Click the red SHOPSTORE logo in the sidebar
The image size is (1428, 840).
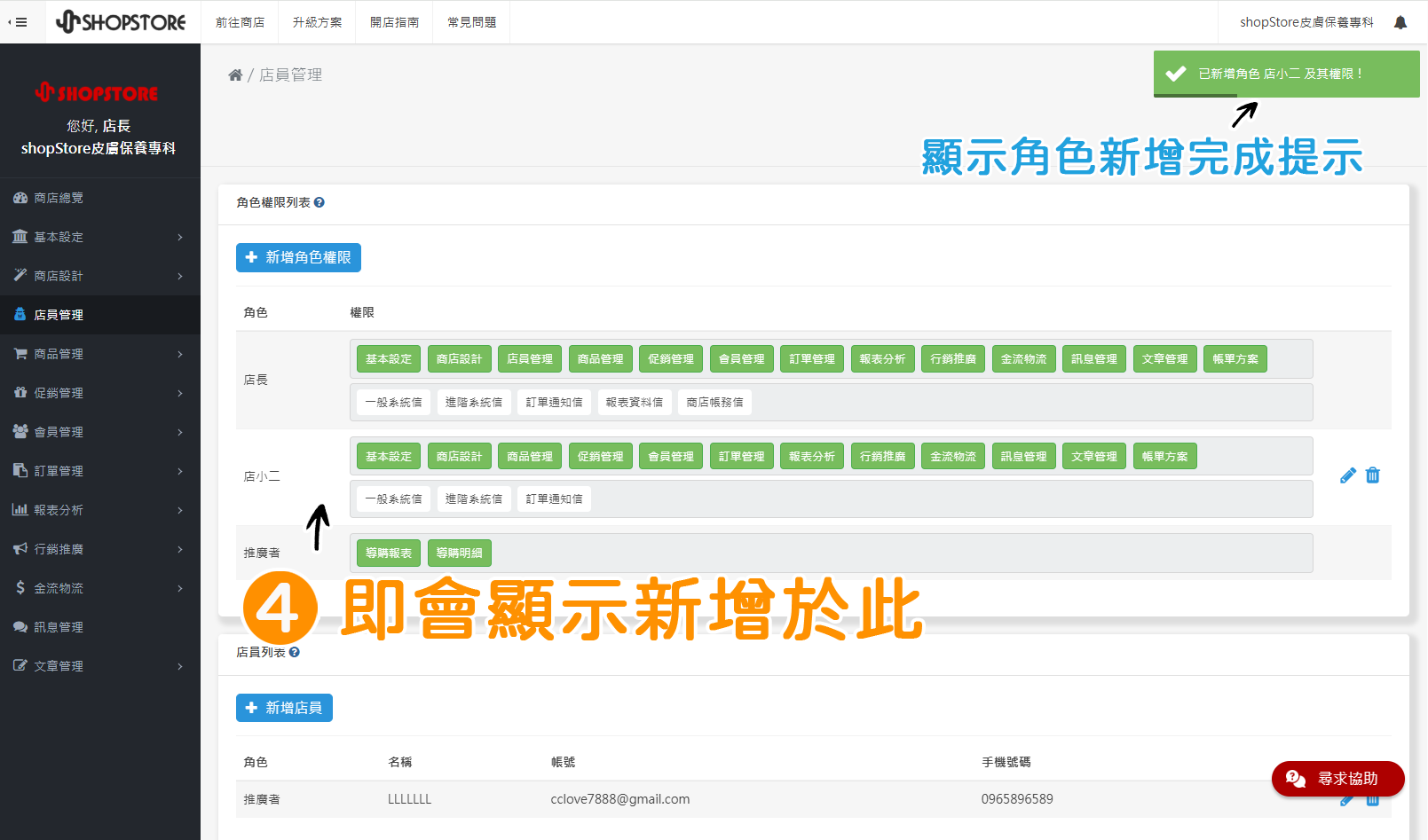[x=97, y=92]
